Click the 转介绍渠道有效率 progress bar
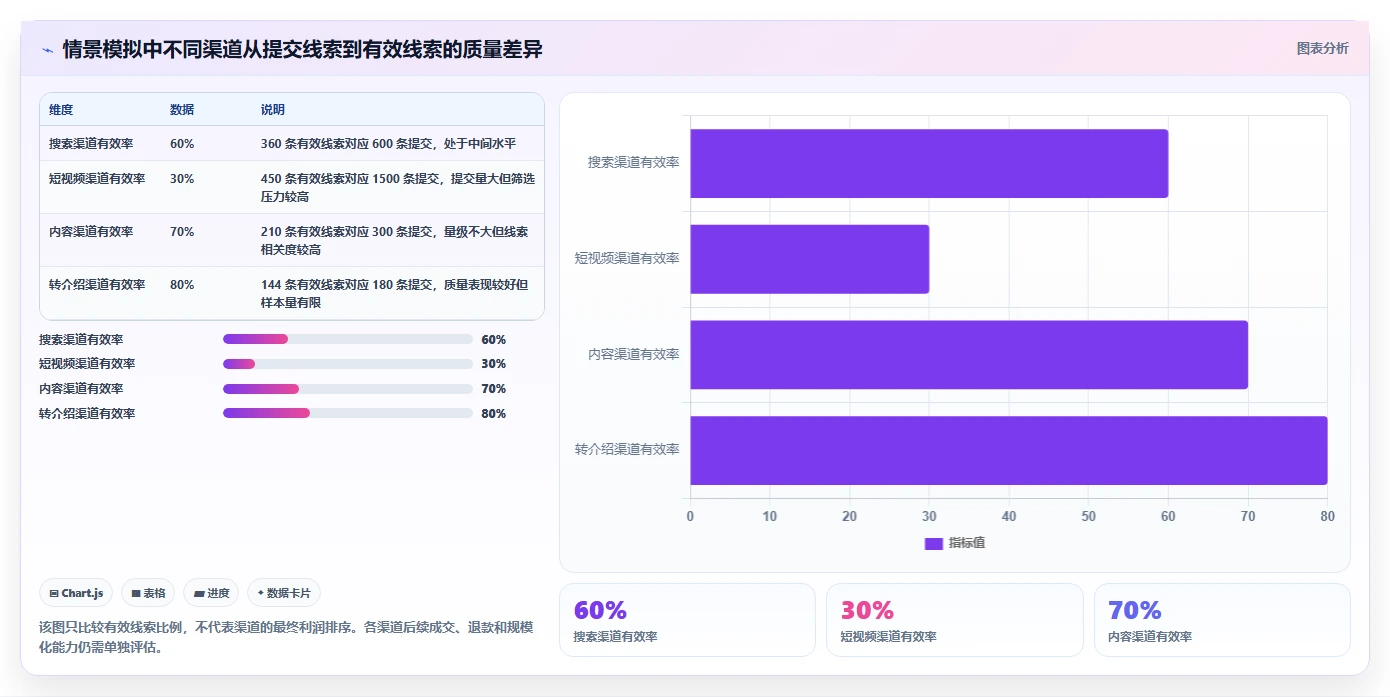 (x=348, y=413)
